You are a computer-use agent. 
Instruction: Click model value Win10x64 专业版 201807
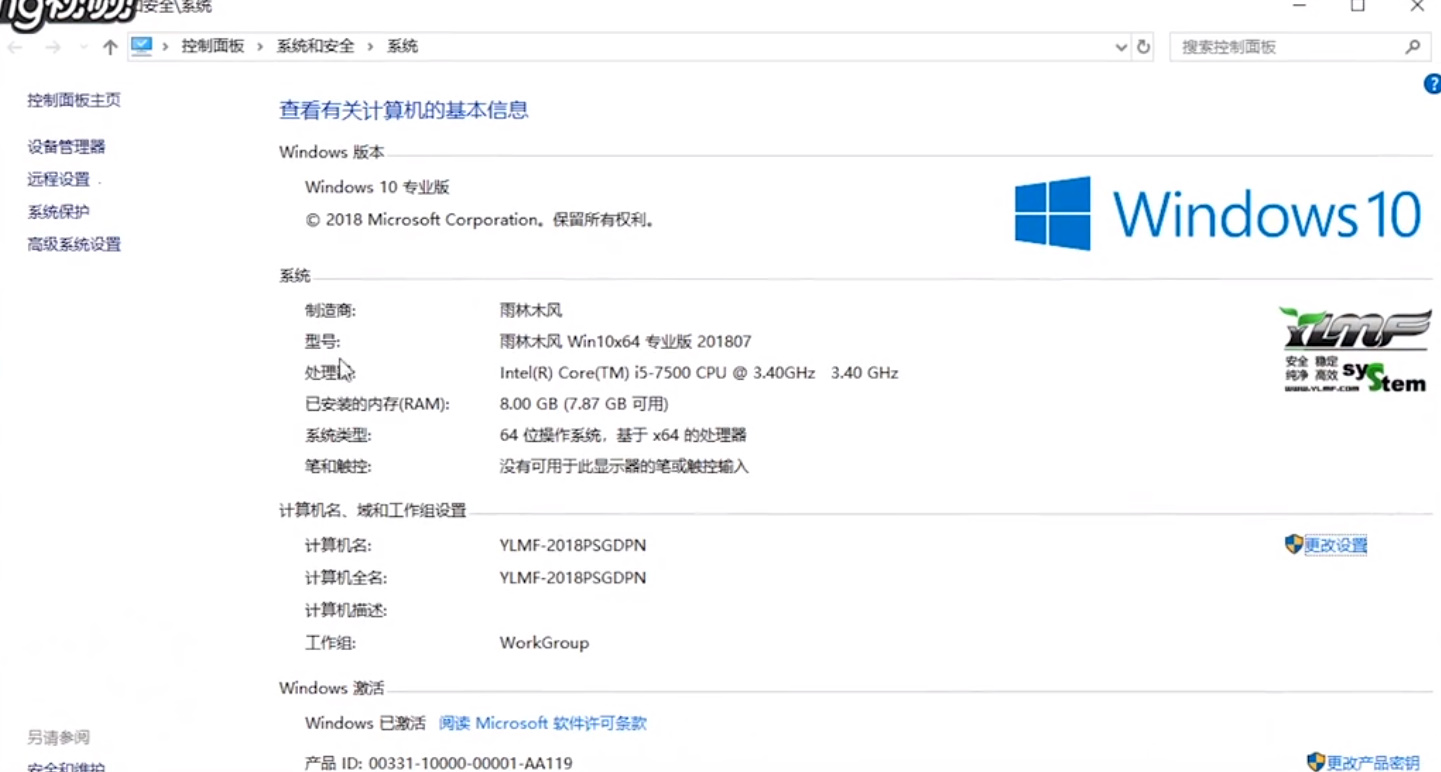click(625, 342)
